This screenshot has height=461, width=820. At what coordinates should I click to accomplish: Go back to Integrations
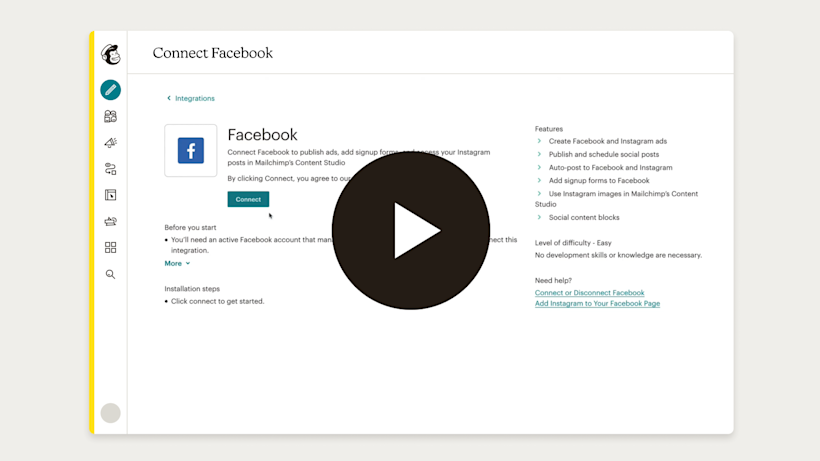coord(191,98)
